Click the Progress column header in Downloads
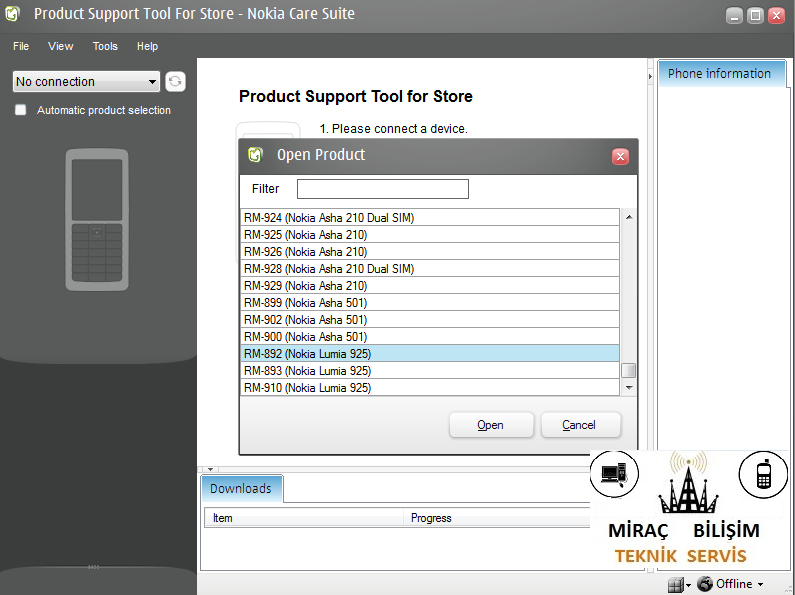The height and width of the screenshot is (595, 795). point(497,518)
